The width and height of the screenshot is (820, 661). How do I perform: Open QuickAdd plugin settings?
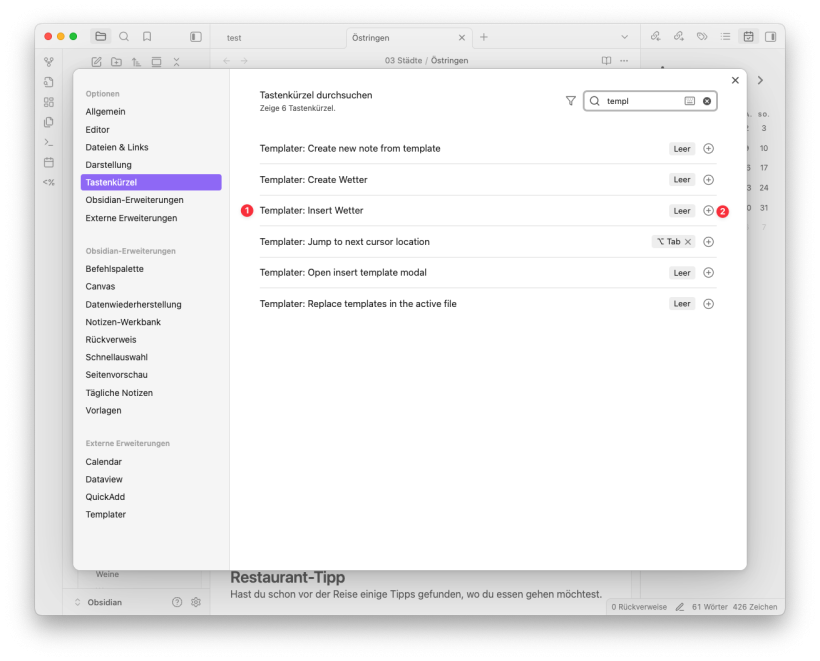151,497
